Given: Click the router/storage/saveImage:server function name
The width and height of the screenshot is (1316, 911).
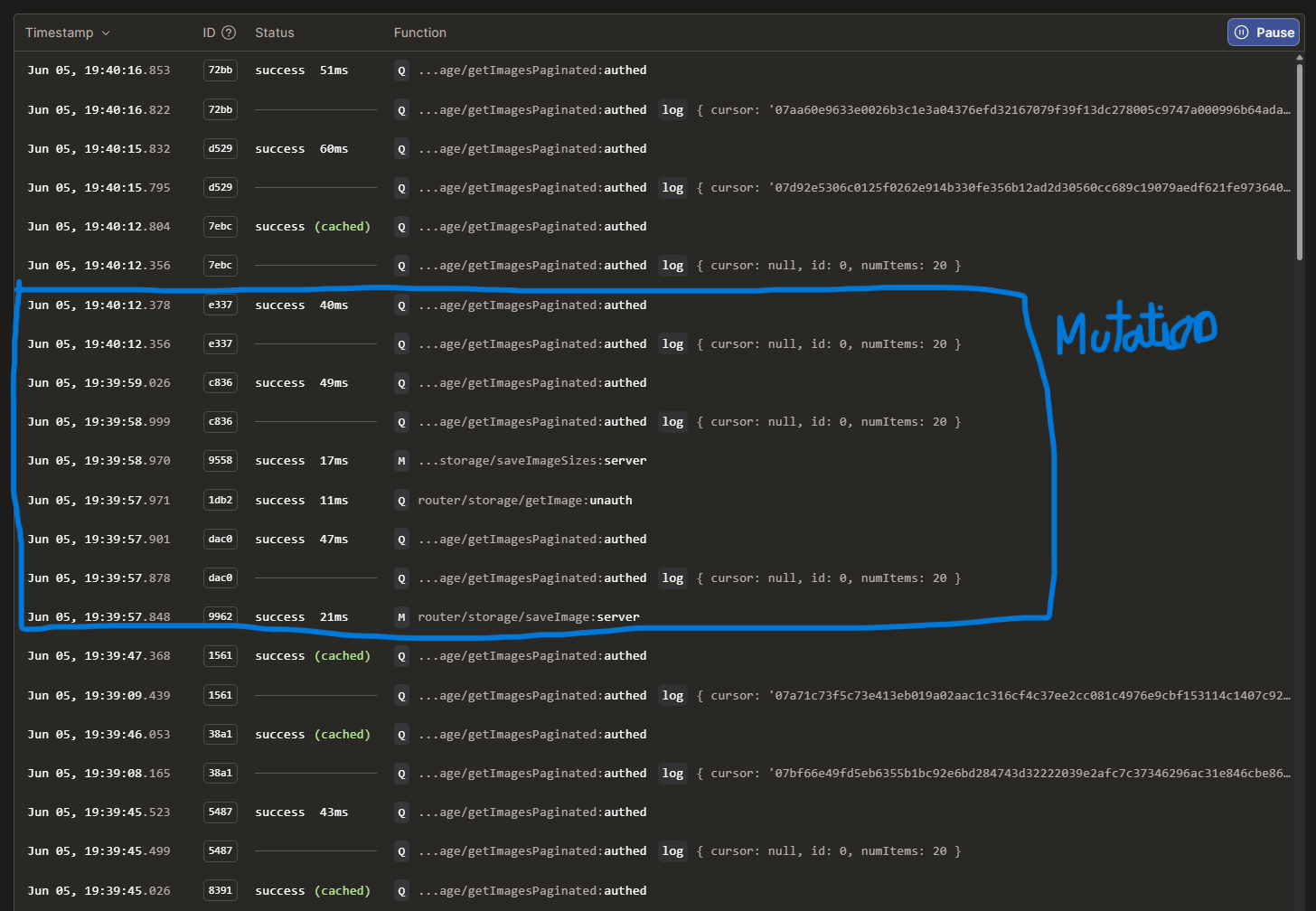Looking at the screenshot, I should point(529,617).
